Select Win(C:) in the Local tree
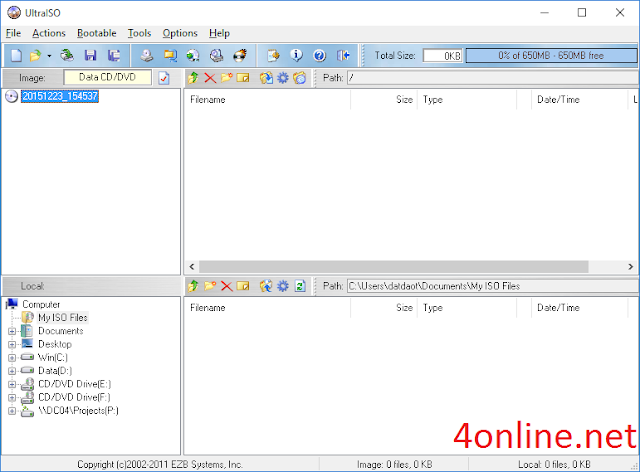This screenshot has height=472, width=640. (53, 358)
